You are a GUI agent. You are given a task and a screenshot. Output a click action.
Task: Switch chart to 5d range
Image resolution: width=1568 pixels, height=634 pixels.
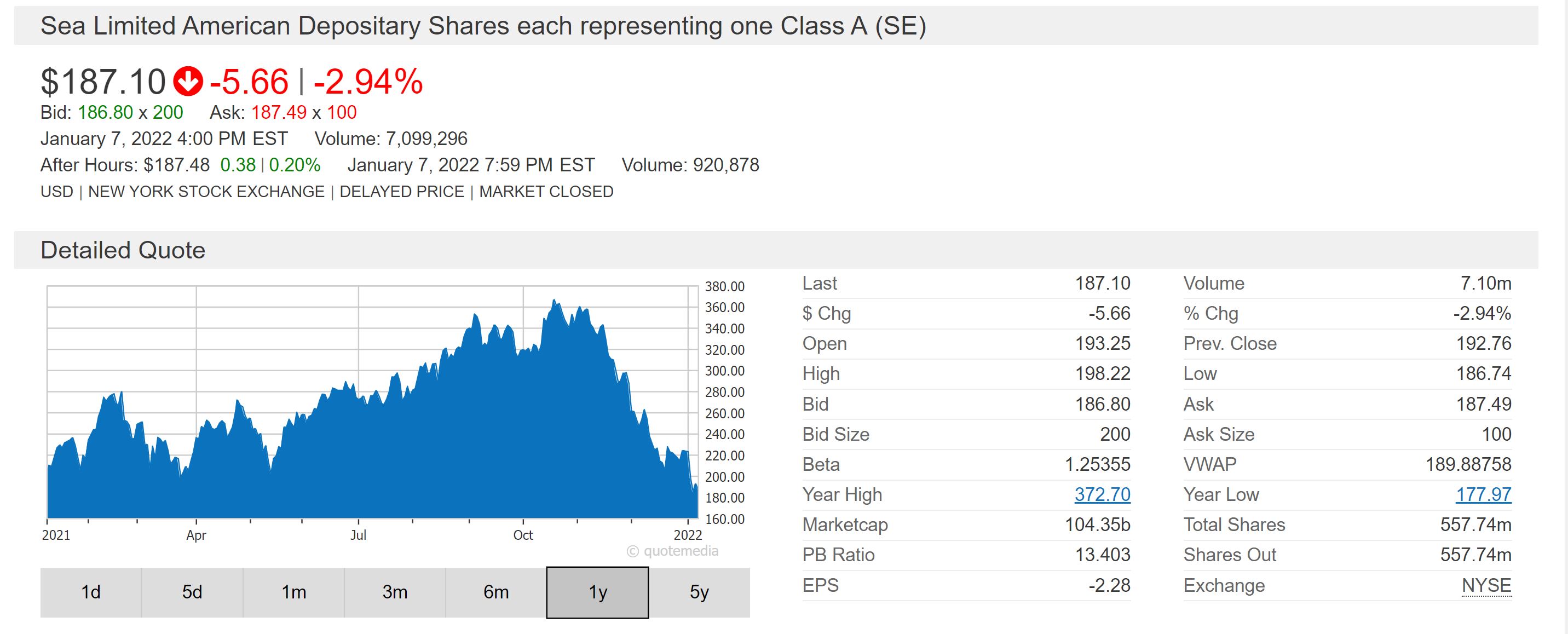click(x=192, y=592)
